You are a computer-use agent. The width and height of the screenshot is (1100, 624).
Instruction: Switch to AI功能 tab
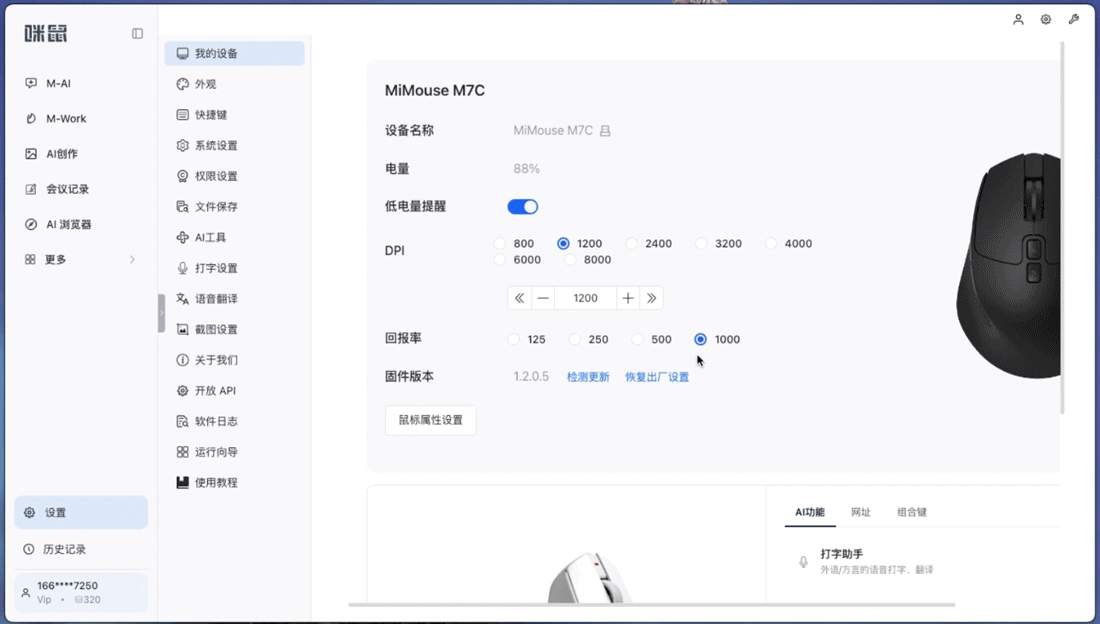[810, 512]
